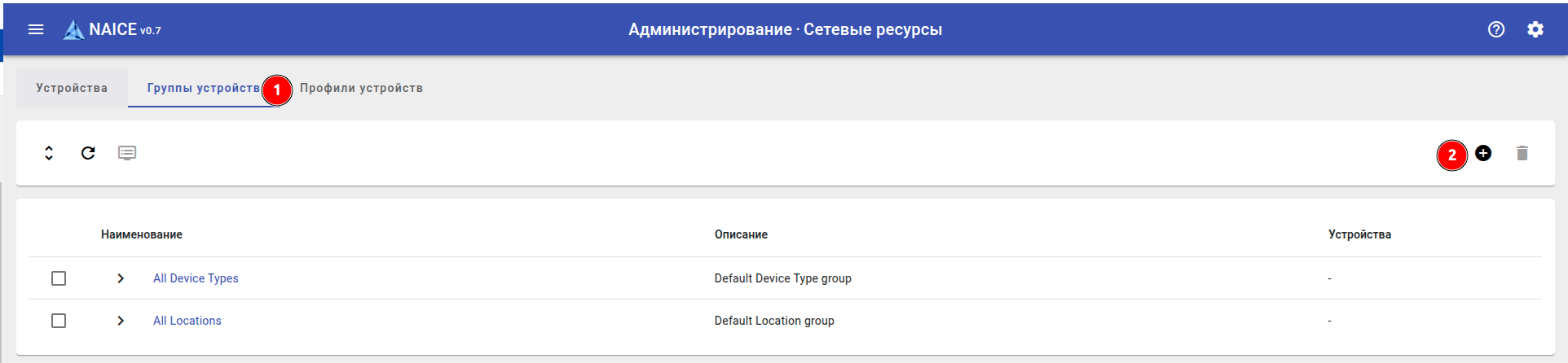Viewport: 1568px width, 363px height.
Task: Open the All Device Types link
Action: point(196,278)
